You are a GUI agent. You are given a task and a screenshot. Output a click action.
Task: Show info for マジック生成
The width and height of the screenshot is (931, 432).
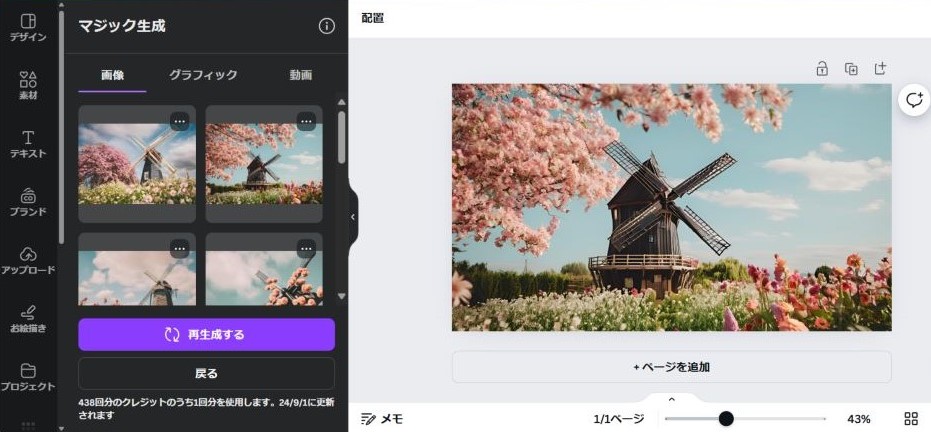click(x=327, y=26)
